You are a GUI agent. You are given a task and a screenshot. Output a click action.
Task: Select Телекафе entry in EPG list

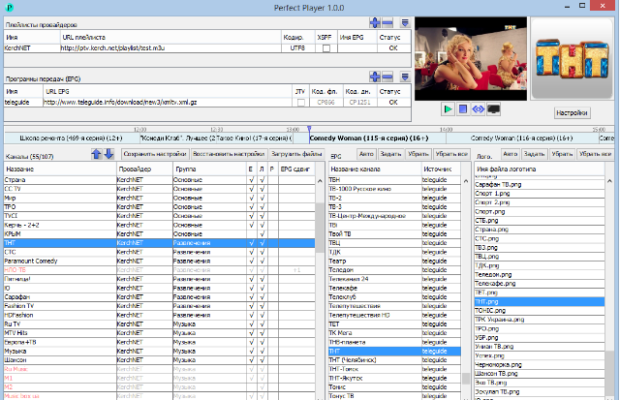394,288
